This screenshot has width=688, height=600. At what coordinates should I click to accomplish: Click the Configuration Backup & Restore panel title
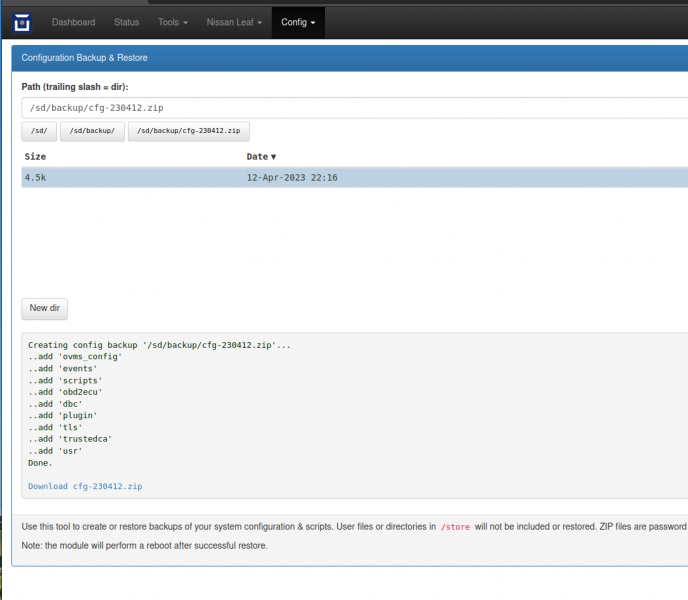coord(84,58)
